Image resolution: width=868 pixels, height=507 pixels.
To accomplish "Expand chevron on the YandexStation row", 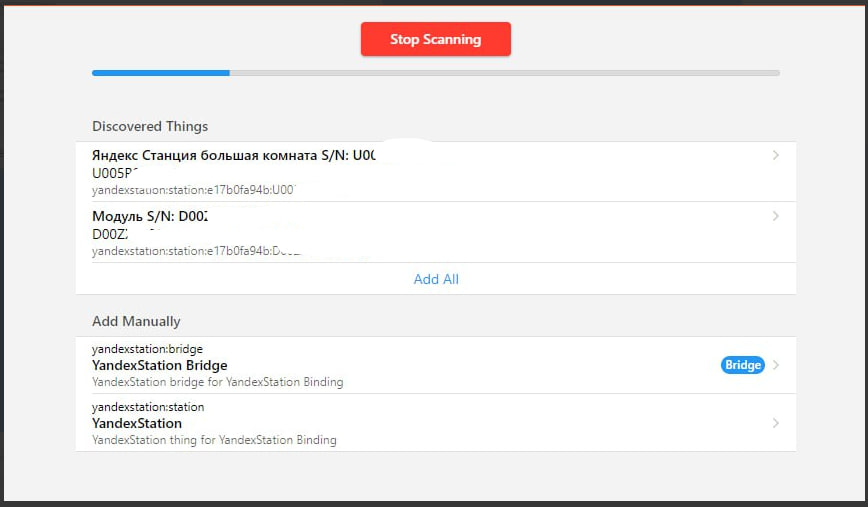I will pyautogui.click(x=776, y=423).
